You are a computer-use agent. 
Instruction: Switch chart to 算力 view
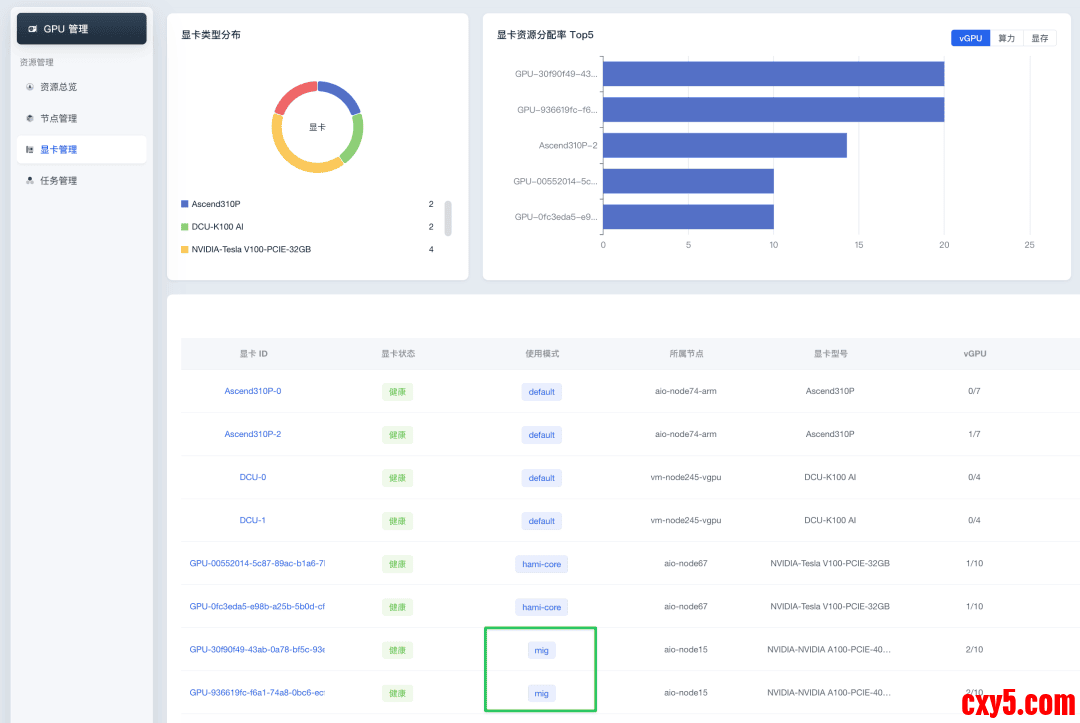coord(1006,38)
